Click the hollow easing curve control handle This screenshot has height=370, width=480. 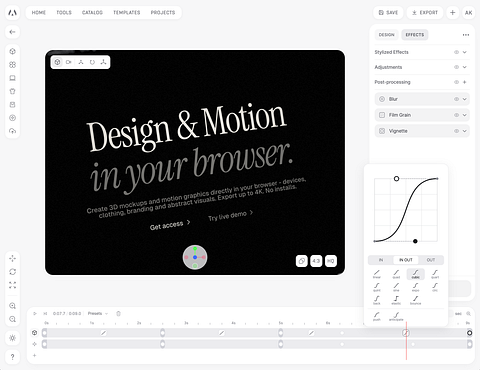click(396, 179)
